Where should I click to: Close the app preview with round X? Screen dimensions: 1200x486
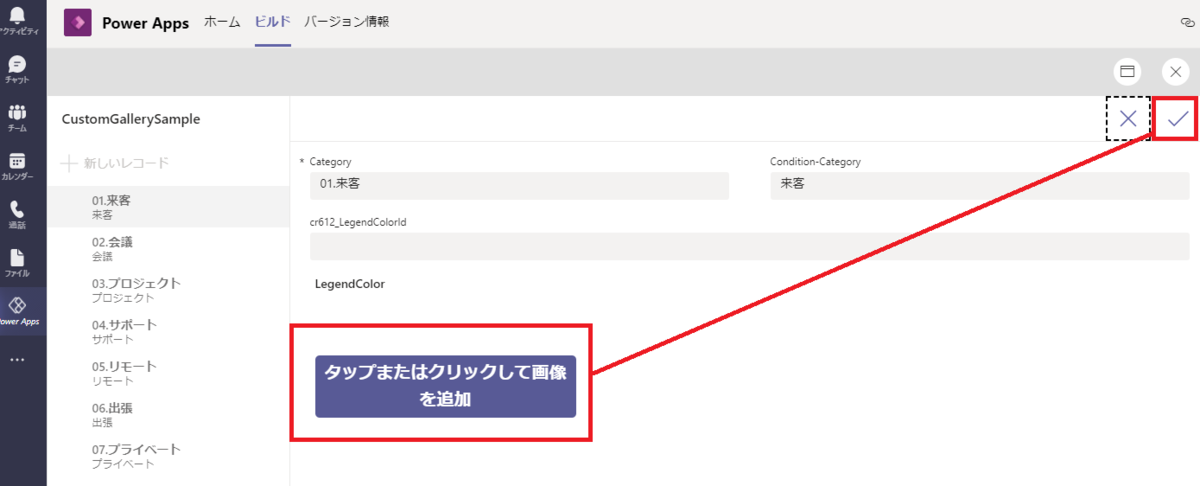[x=1175, y=72]
